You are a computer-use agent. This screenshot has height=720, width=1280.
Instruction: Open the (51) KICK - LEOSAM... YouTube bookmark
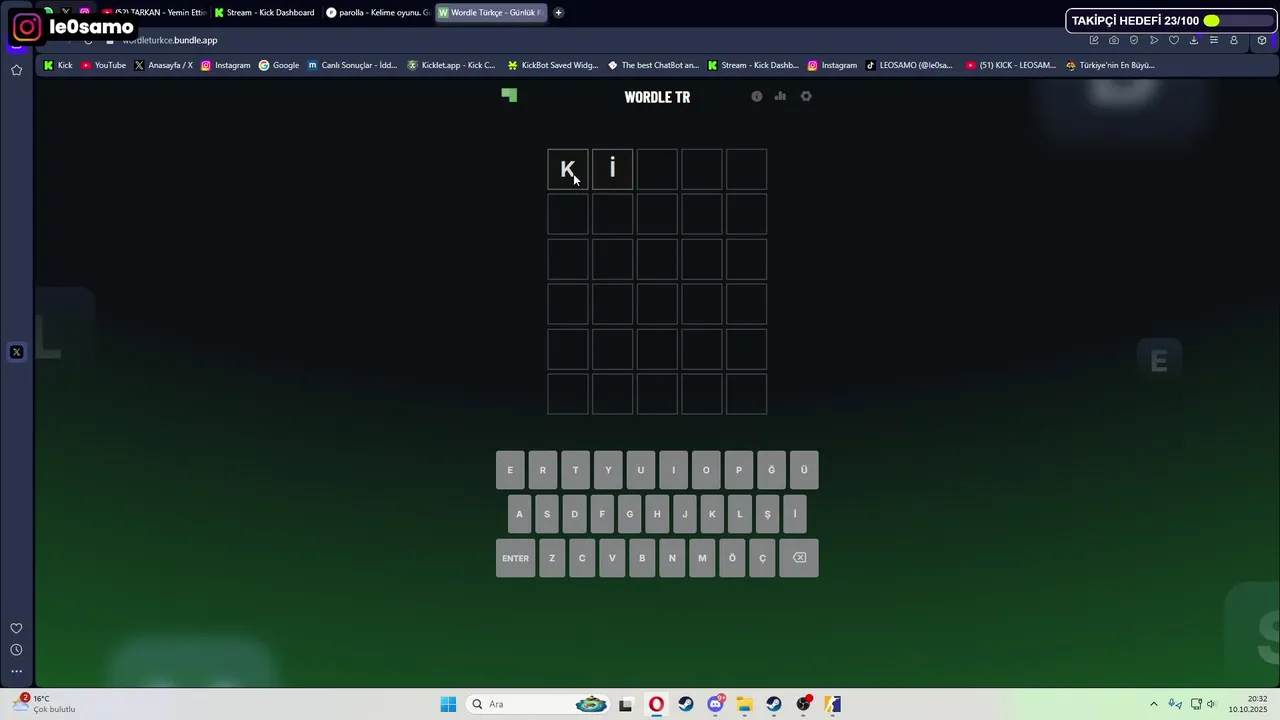[x=1011, y=65]
